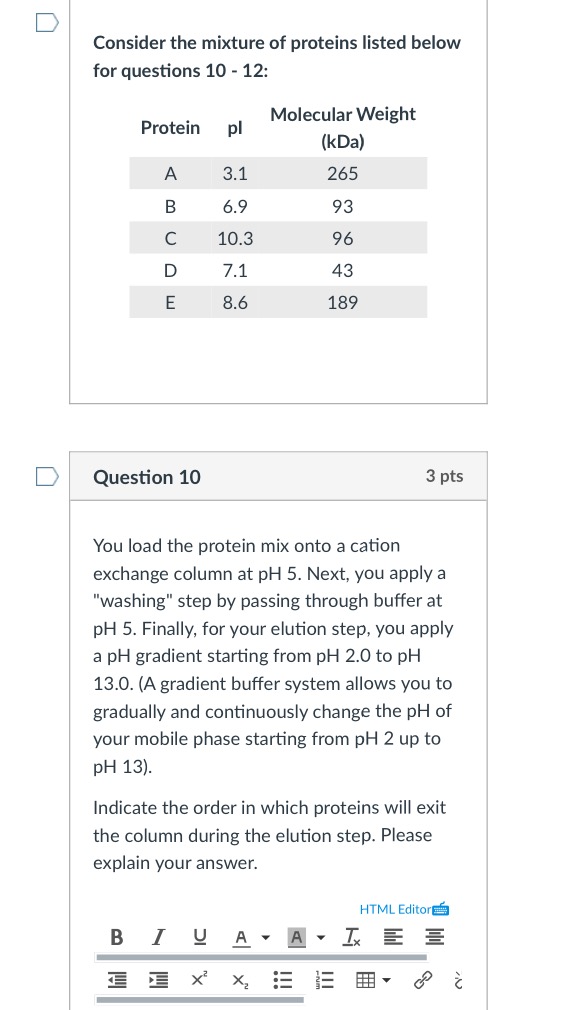Image resolution: width=563 pixels, height=1010 pixels.
Task: Clear formatting with the Tx icon
Action: coord(352,937)
